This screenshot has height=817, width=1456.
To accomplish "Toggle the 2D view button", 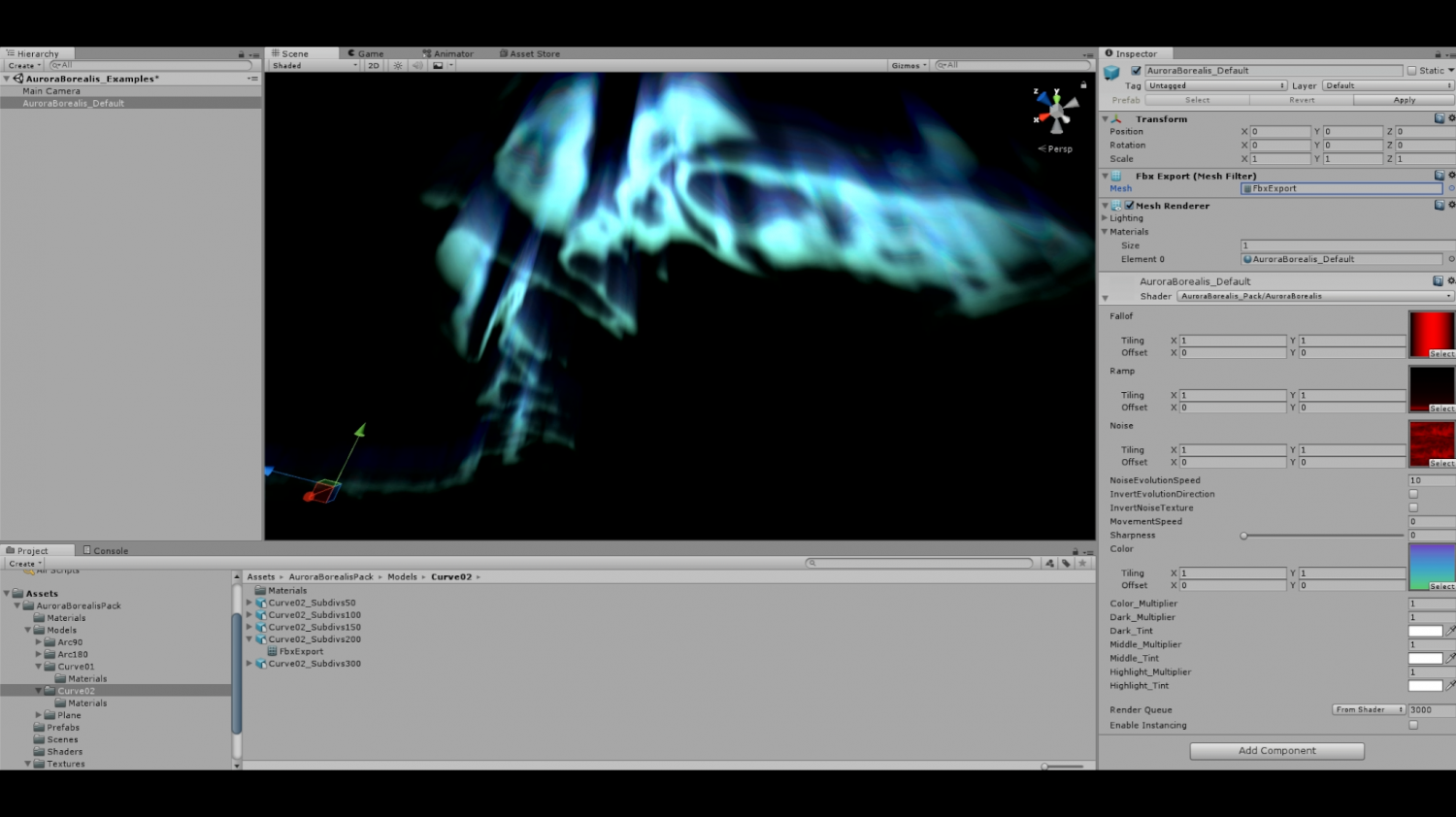I will [x=374, y=66].
